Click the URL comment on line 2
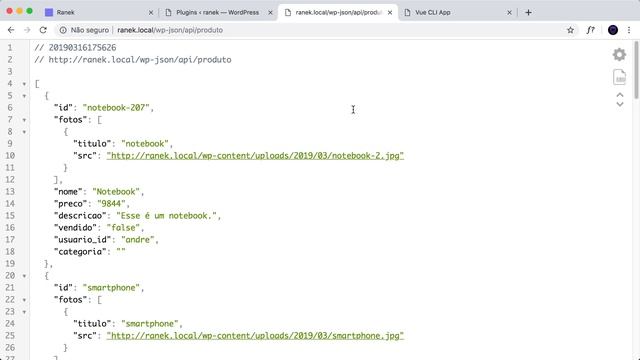640x360 pixels. [x=133, y=60]
